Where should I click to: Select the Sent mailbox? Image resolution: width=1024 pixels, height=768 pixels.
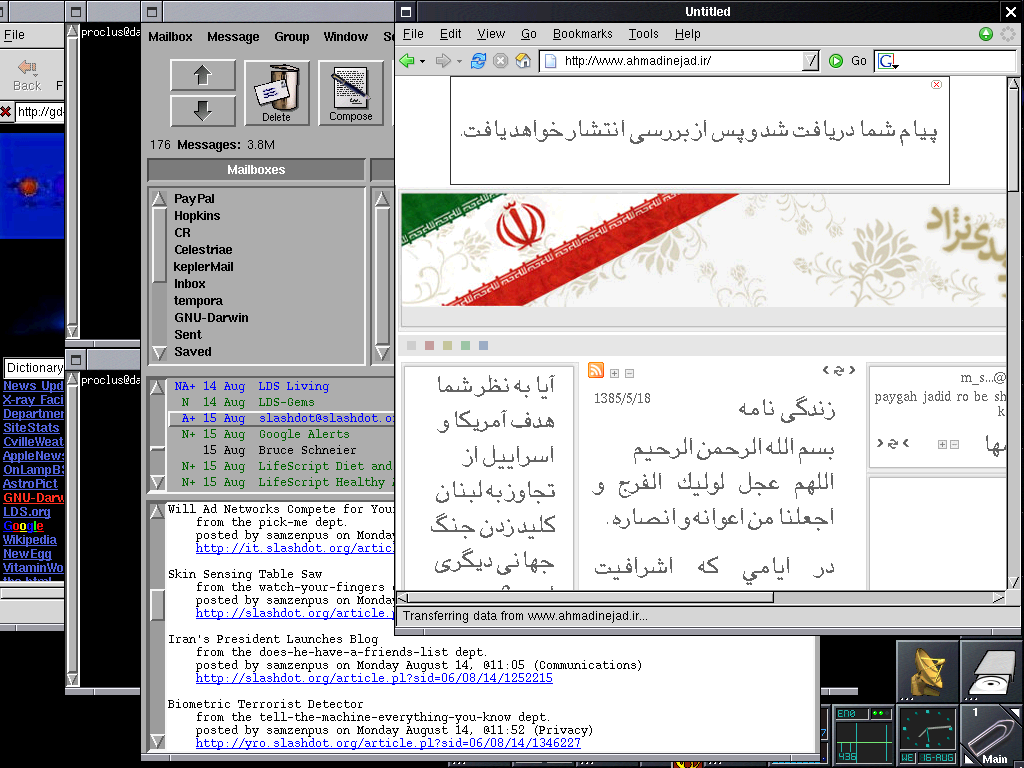[188, 334]
